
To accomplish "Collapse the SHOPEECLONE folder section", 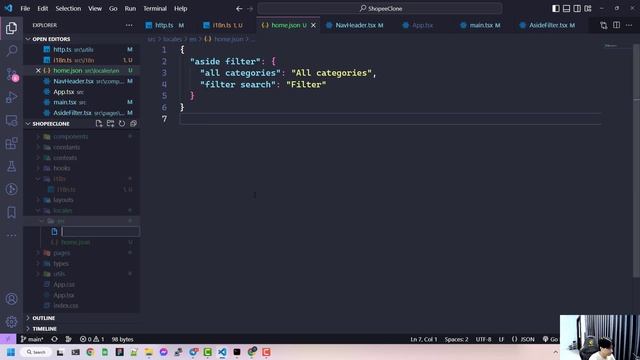I will pyautogui.click(x=51, y=124).
